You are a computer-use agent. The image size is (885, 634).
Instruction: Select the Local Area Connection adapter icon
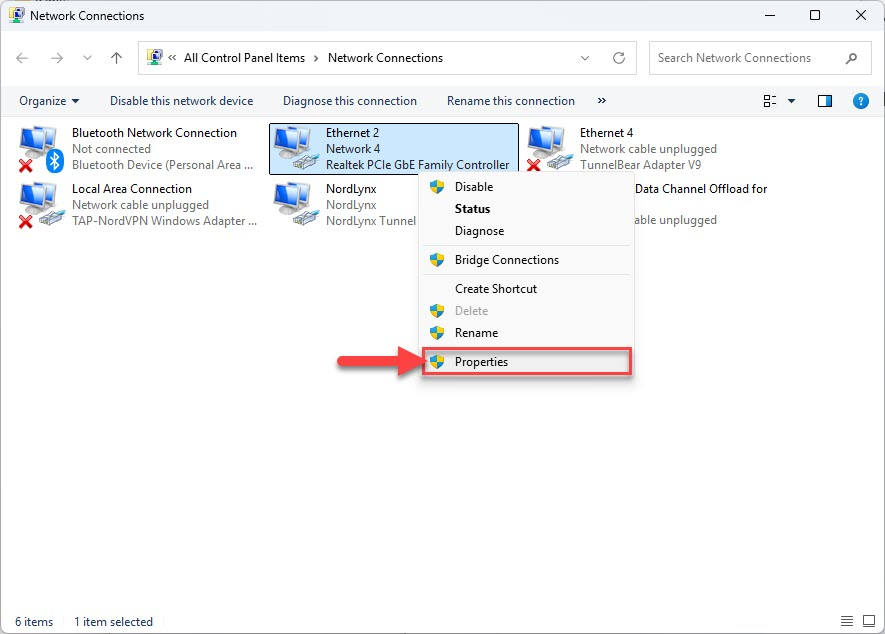pyautogui.click(x=40, y=205)
